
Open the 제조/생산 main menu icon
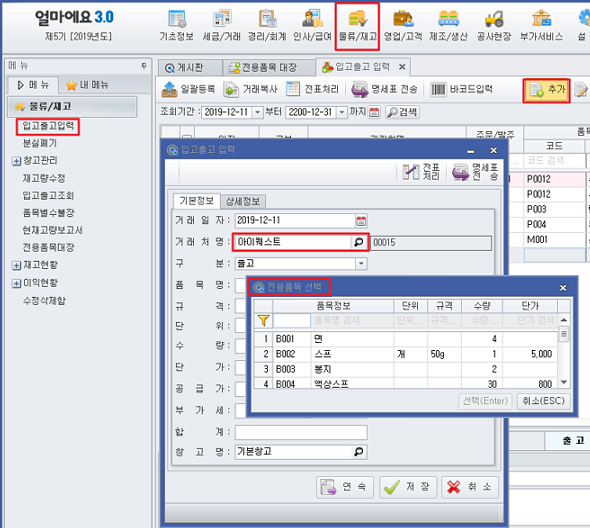(448, 25)
